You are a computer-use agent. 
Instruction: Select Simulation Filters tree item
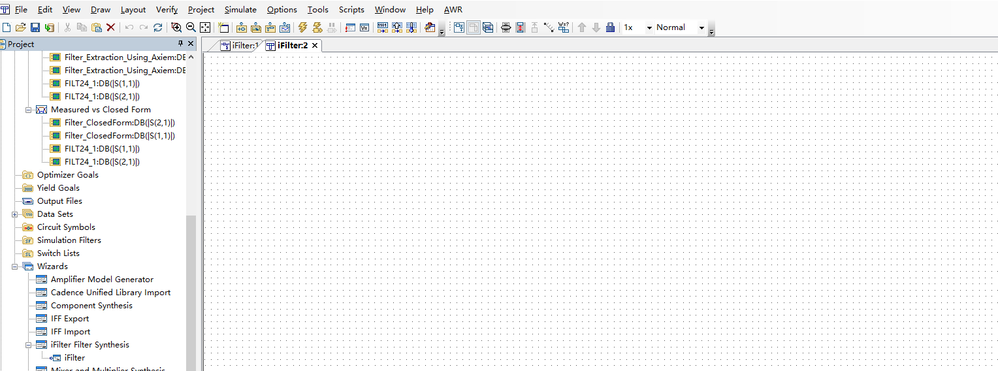click(69, 241)
